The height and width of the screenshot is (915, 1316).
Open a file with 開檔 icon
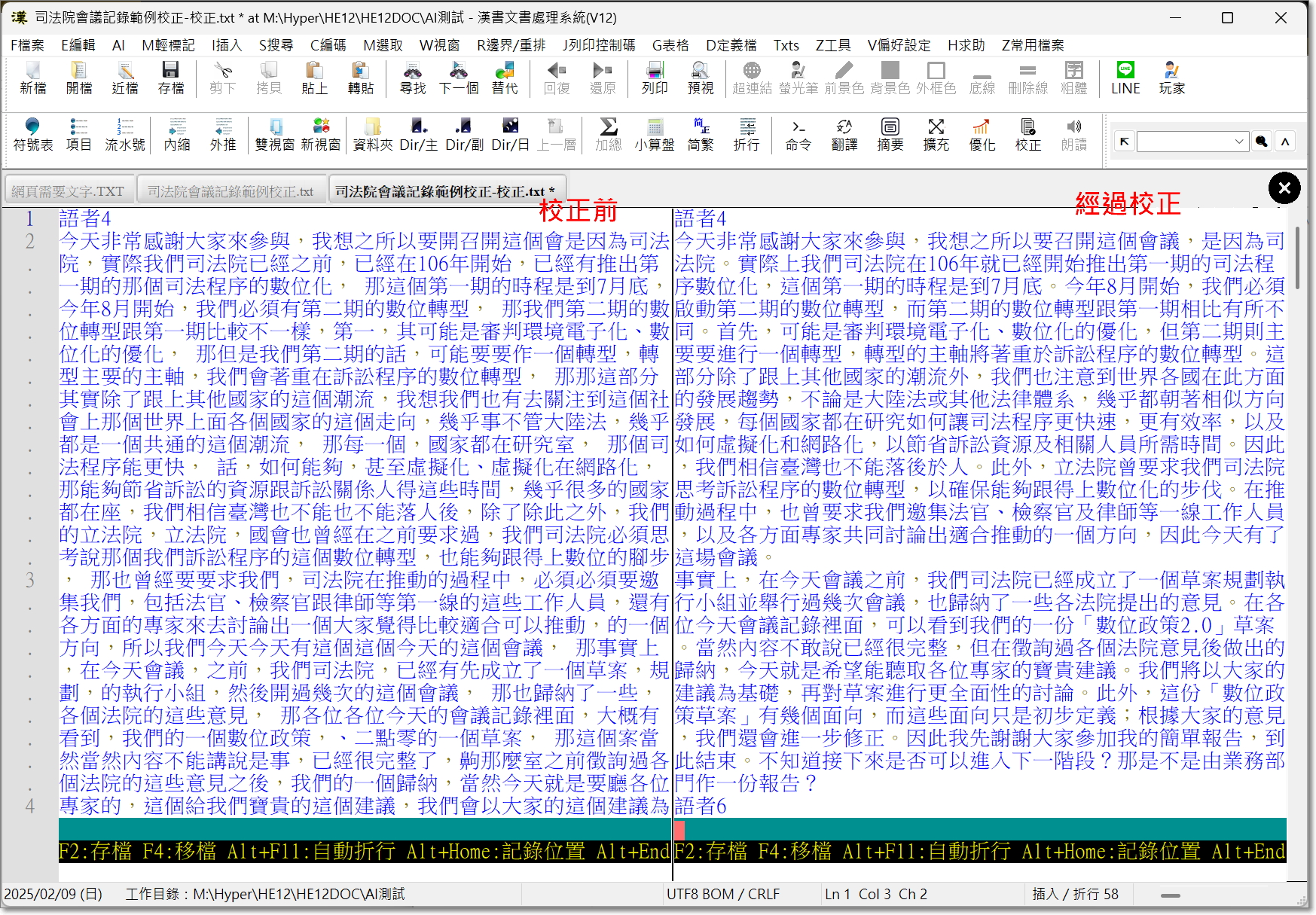(x=79, y=78)
